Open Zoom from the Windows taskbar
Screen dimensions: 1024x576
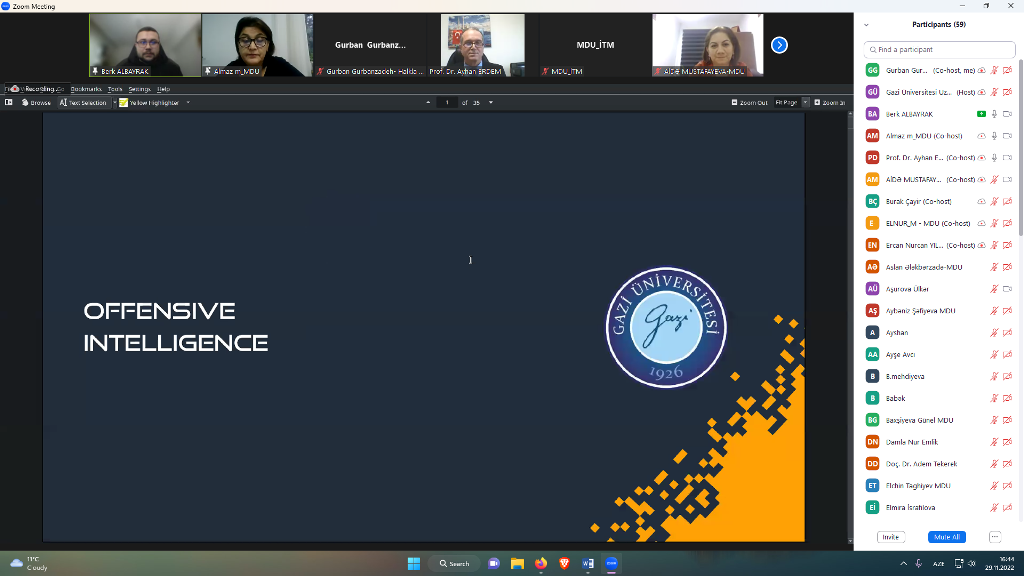[x=612, y=563]
